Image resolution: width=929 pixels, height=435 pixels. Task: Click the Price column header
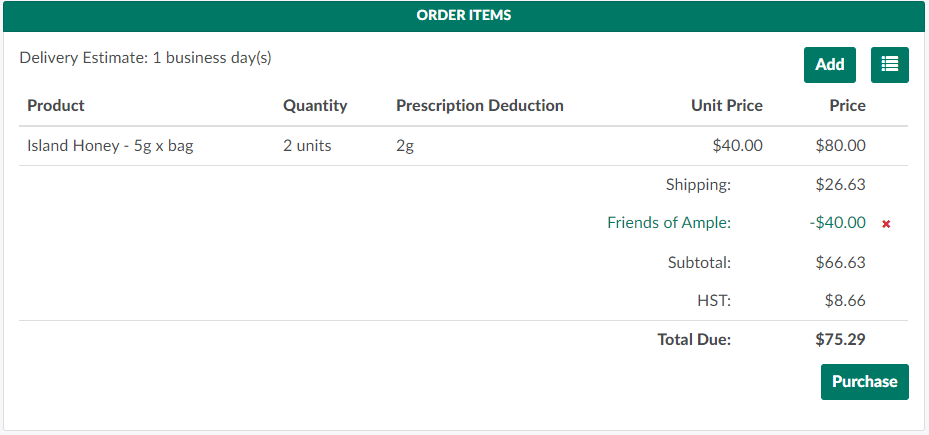(847, 106)
